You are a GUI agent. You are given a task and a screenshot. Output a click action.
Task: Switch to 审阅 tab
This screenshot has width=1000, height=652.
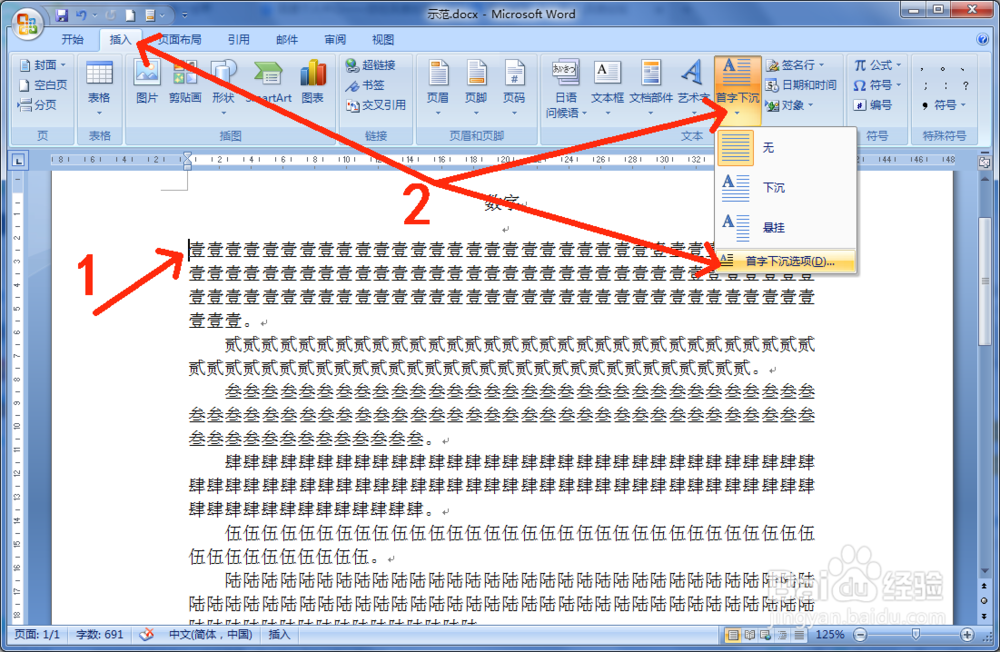pos(335,40)
